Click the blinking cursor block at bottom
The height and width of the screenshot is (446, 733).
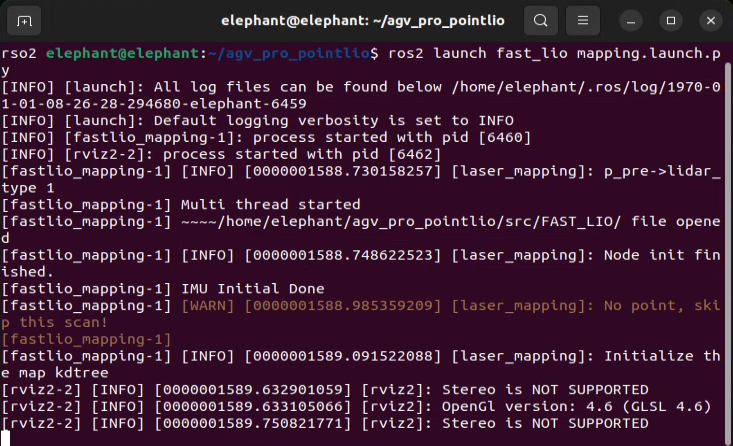pos(5,439)
